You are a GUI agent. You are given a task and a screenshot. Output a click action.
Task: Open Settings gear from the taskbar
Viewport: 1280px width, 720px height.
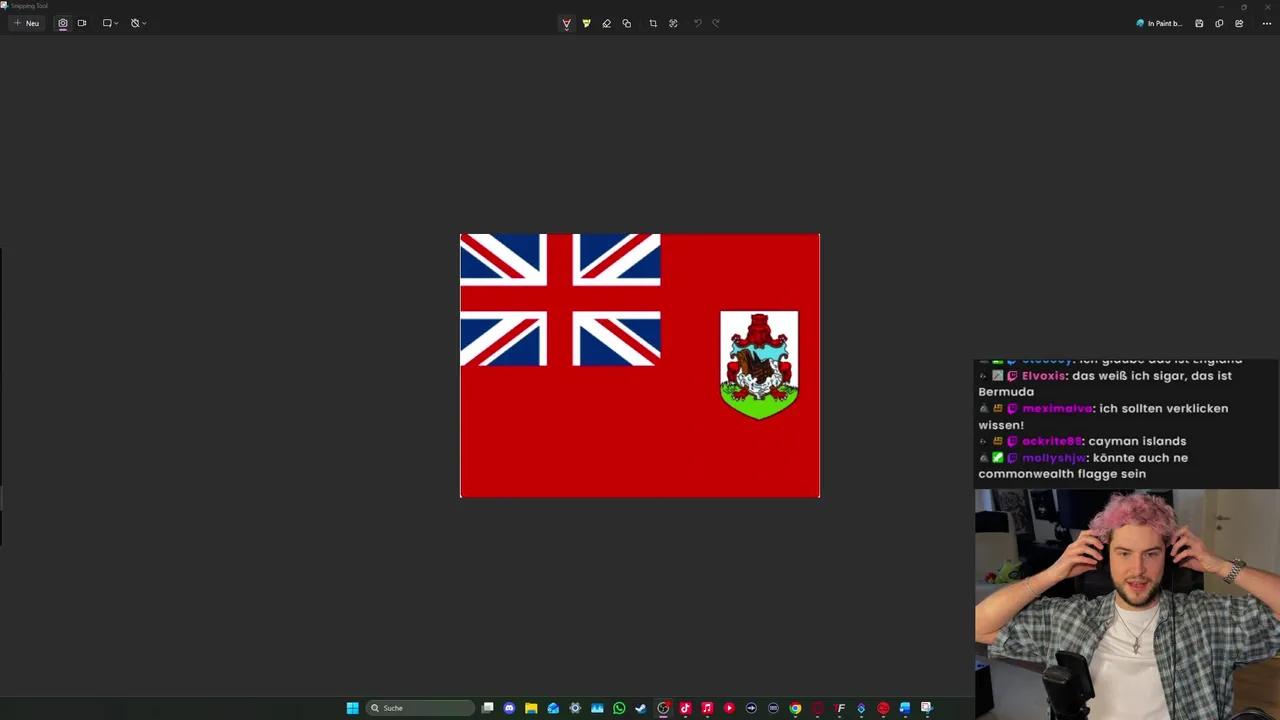pyautogui.click(x=575, y=708)
